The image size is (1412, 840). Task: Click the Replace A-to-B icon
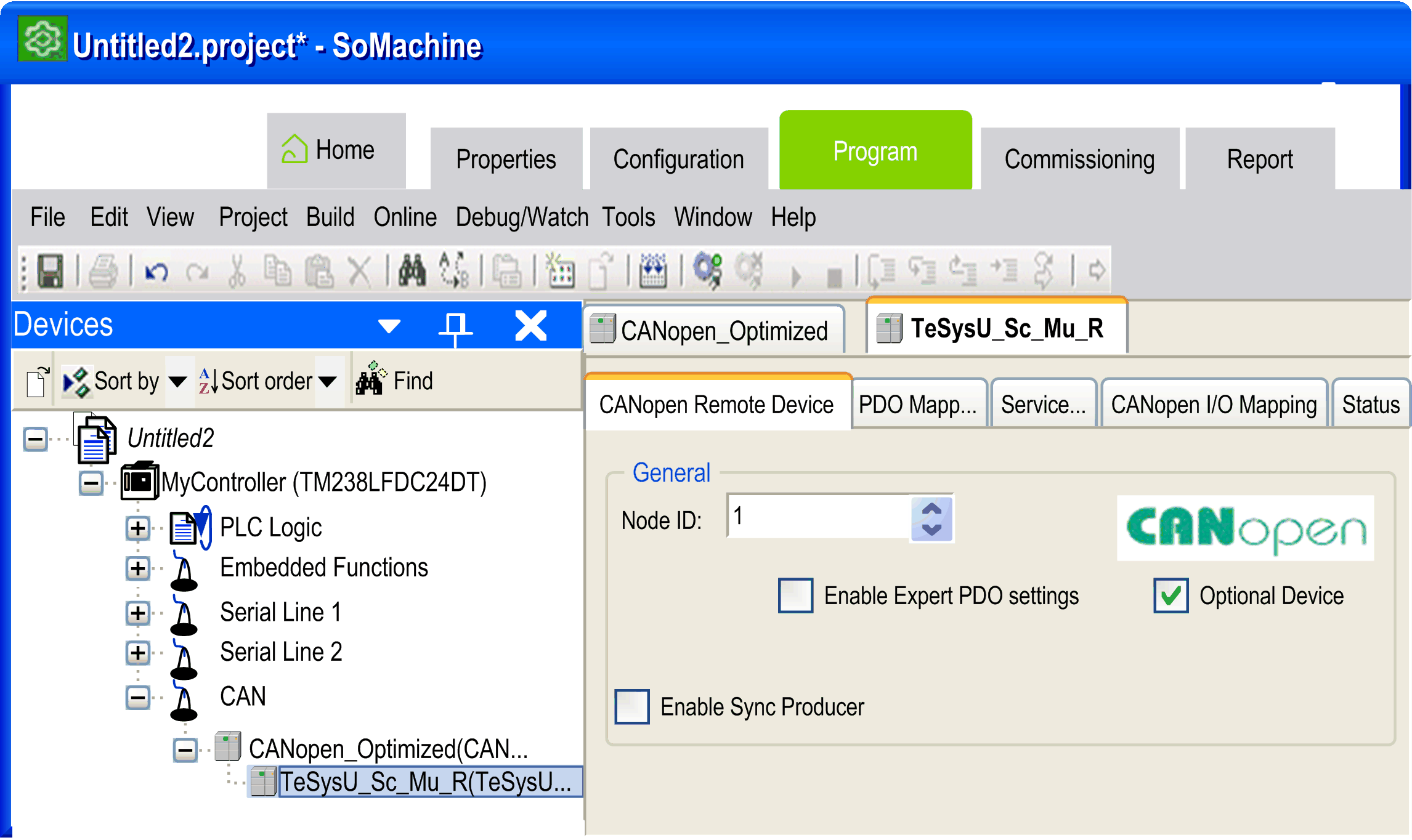coord(454,271)
